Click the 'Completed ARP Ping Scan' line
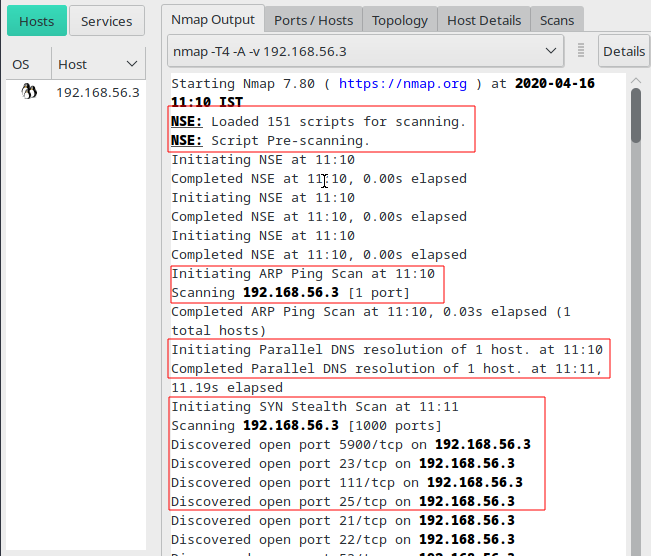This screenshot has width=651, height=556. pyautogui.click(x=371, y=321)
